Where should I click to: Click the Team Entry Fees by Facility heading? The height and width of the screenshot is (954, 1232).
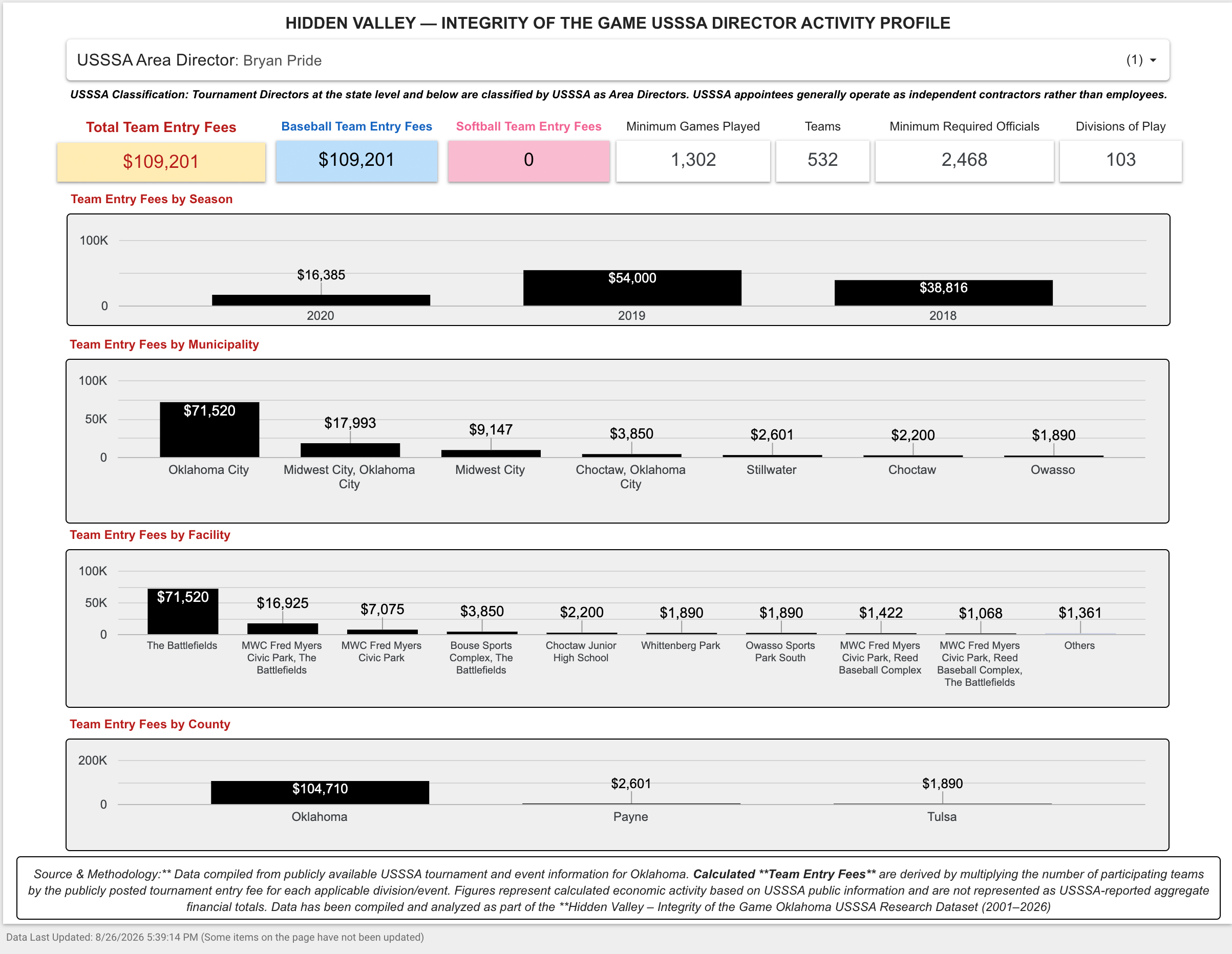click(150, 535)
